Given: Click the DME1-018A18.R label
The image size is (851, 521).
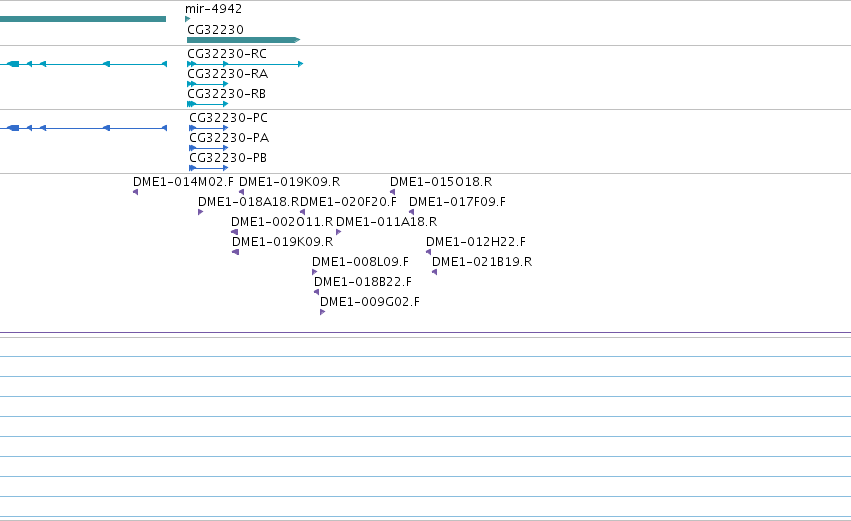Looking at the screenshot, I should click(x=249, y=202).
